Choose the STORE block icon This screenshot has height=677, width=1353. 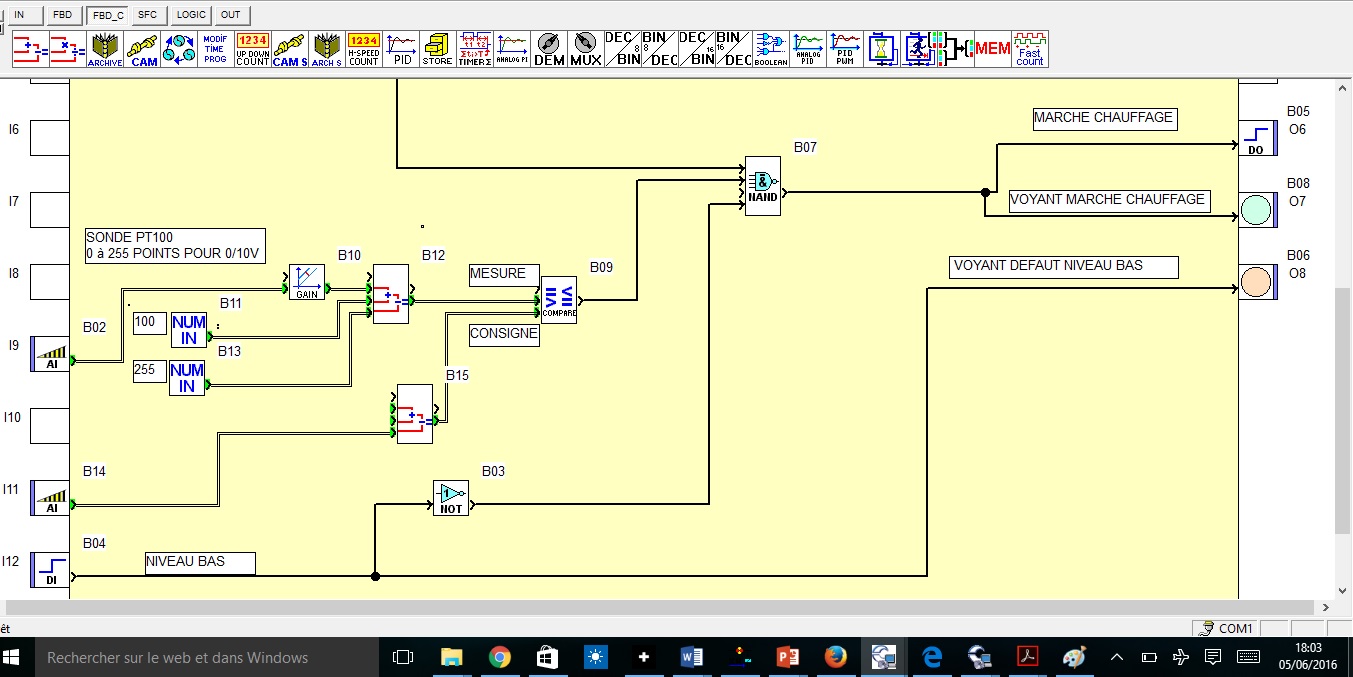point(437,49)
